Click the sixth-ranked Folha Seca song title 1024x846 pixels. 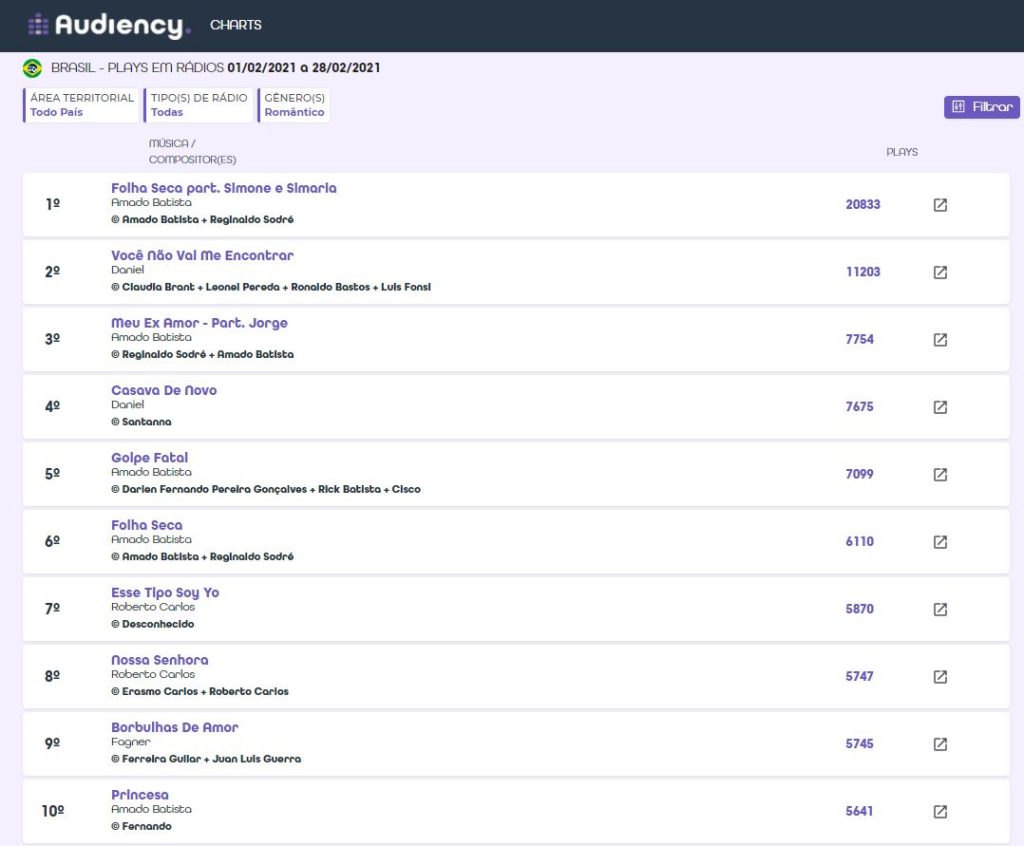146,525
